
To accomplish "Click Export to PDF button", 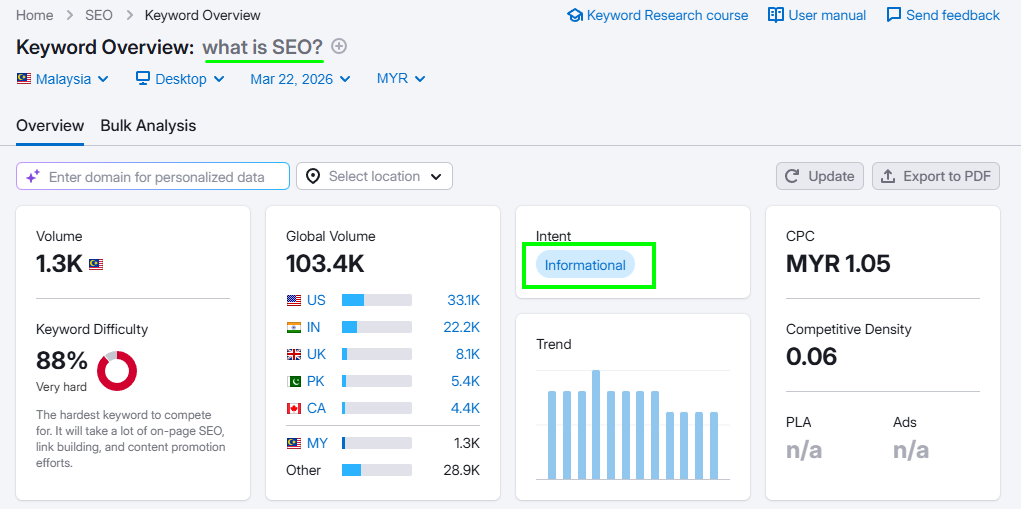I will click(x=936, y=177).
